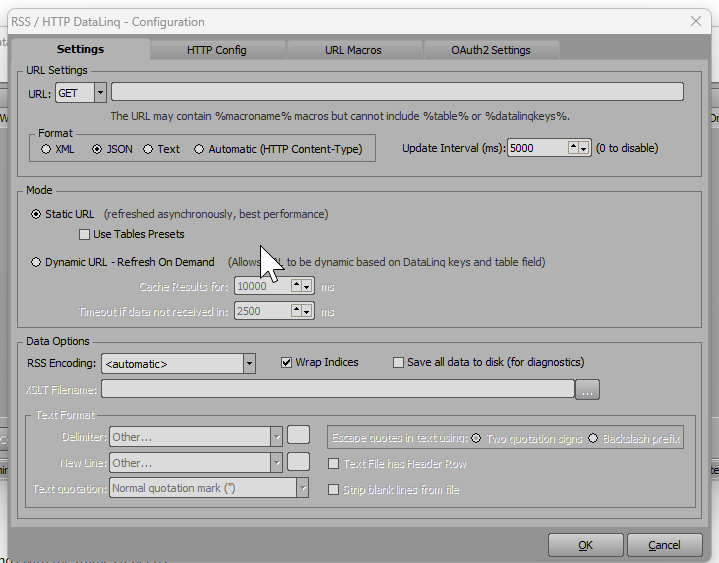Image resolution: width=719 pixels, height=563 pixels.
Task: Select the JSON format radio button
Action: point(97,149)
